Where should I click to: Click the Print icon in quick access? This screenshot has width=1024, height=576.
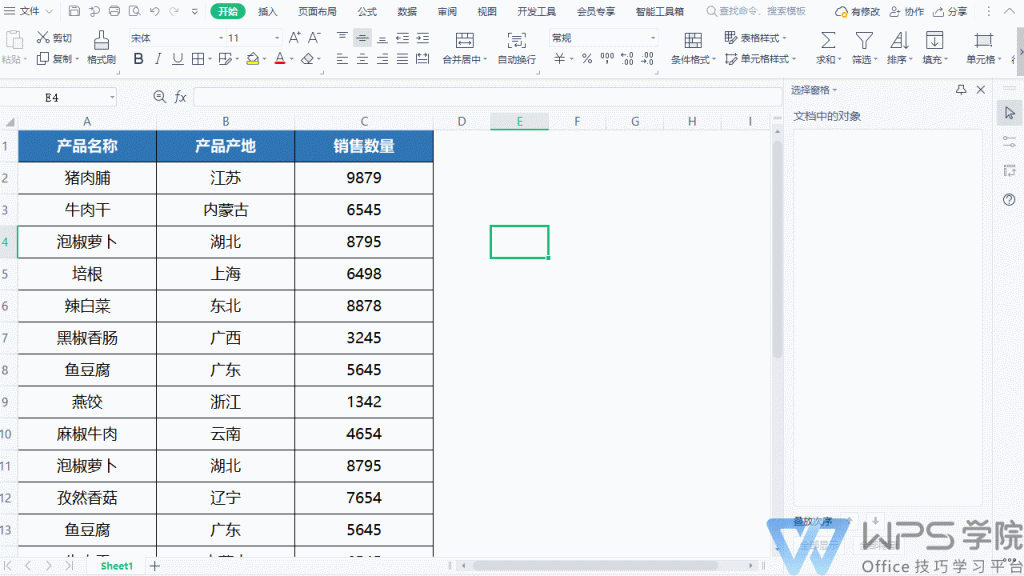[x=114, y=11]
